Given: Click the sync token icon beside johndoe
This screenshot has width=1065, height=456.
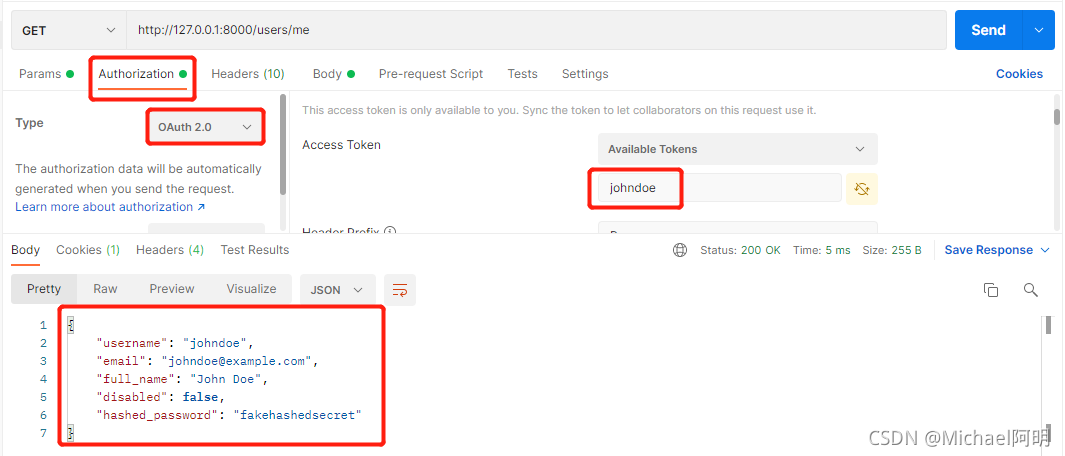Looking at the screenshot, I should coord(862,189).
